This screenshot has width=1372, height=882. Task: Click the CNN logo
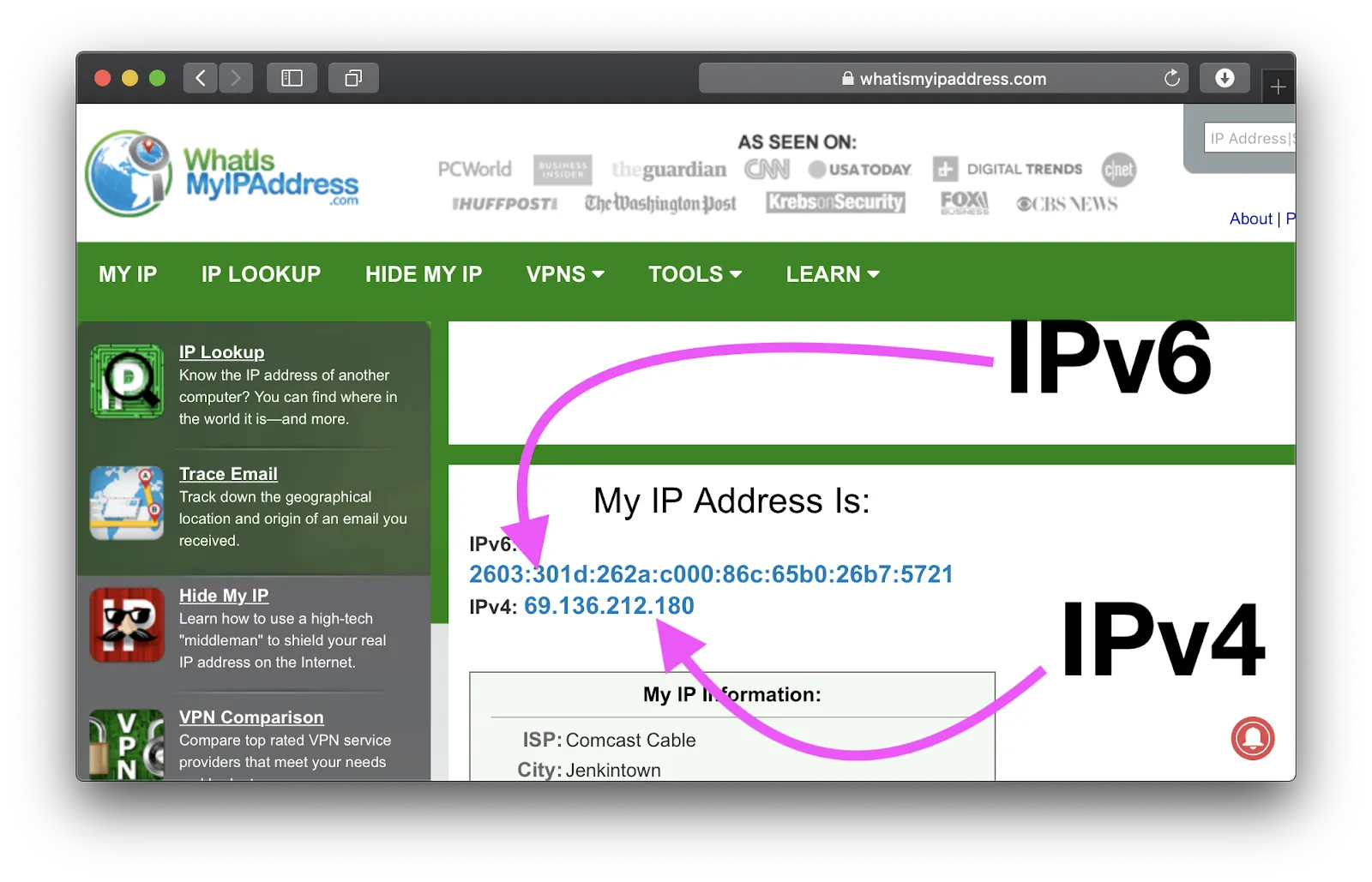(x=767, y=169)
